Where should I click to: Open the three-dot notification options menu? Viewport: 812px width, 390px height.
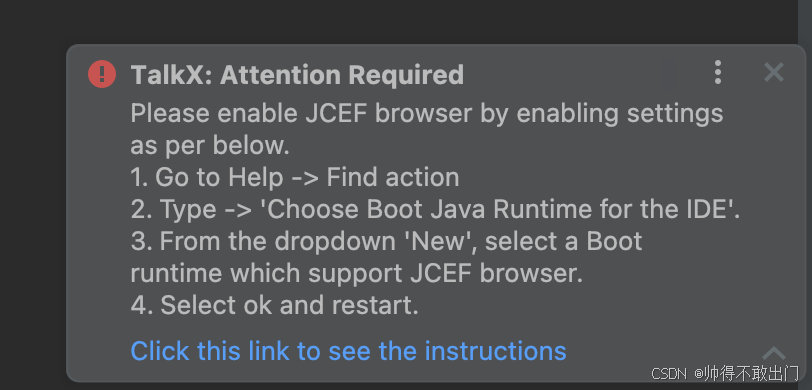718,73
